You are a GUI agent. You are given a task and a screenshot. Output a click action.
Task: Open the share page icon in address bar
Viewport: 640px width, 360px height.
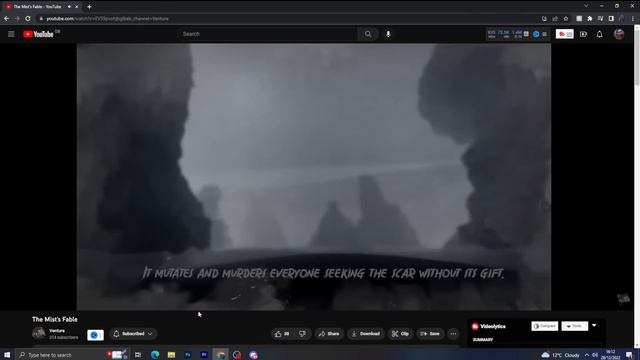555,19
